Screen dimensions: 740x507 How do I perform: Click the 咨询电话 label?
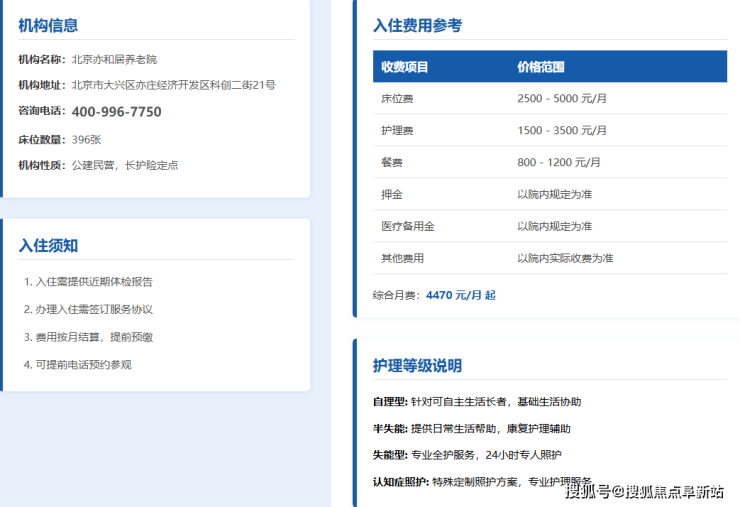pos(42,111)
